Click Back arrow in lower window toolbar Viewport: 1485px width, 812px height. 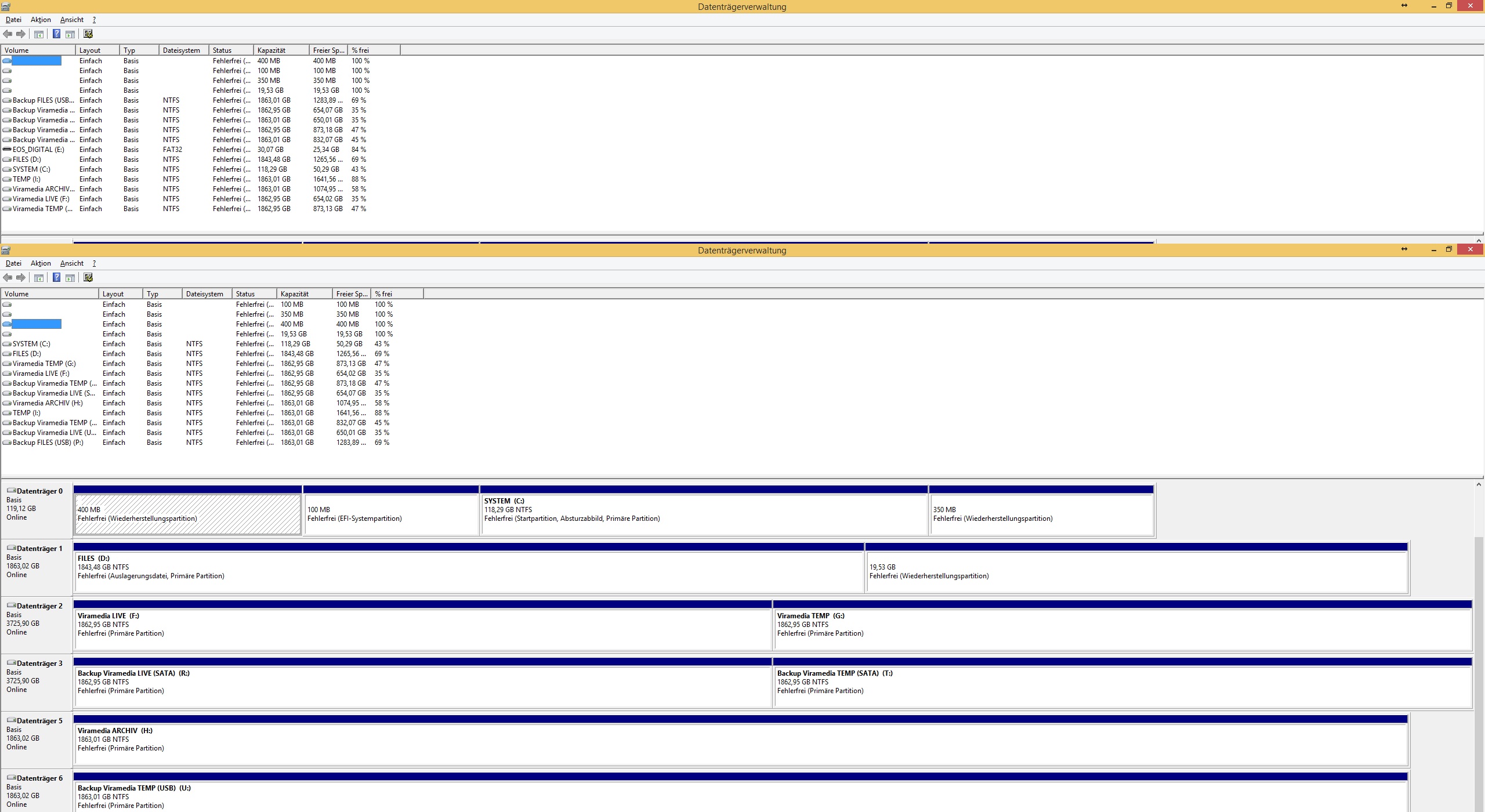pos(8,278)
